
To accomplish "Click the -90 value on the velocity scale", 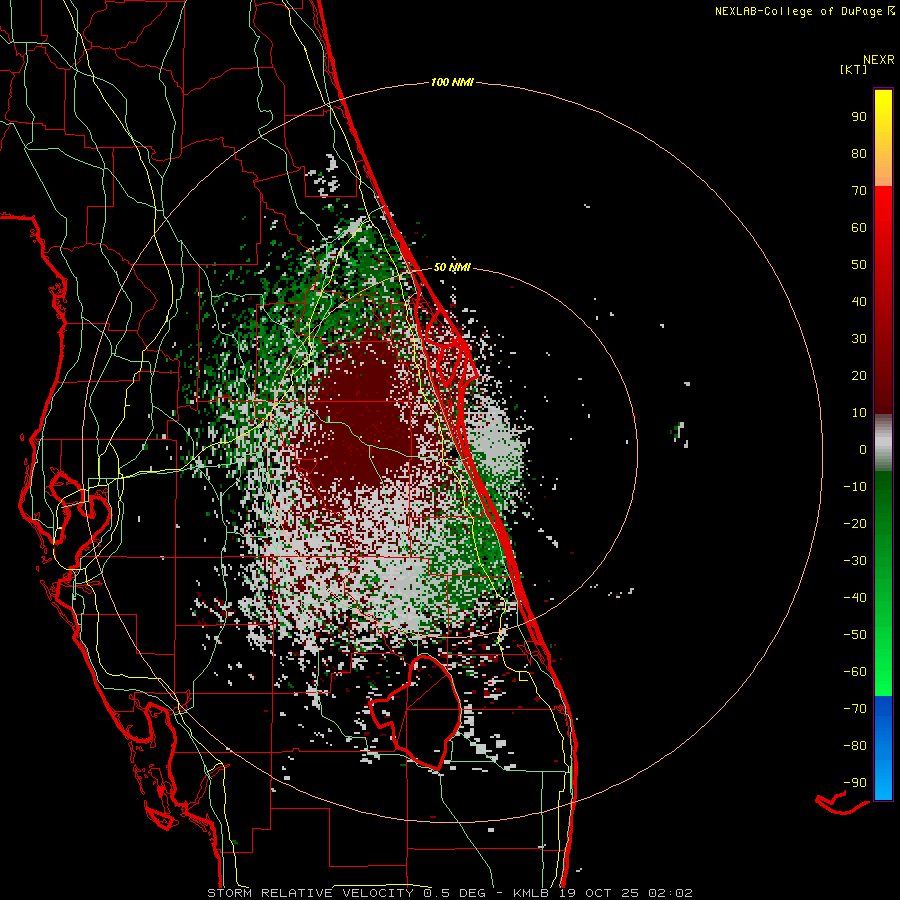I will click(855, 783).
